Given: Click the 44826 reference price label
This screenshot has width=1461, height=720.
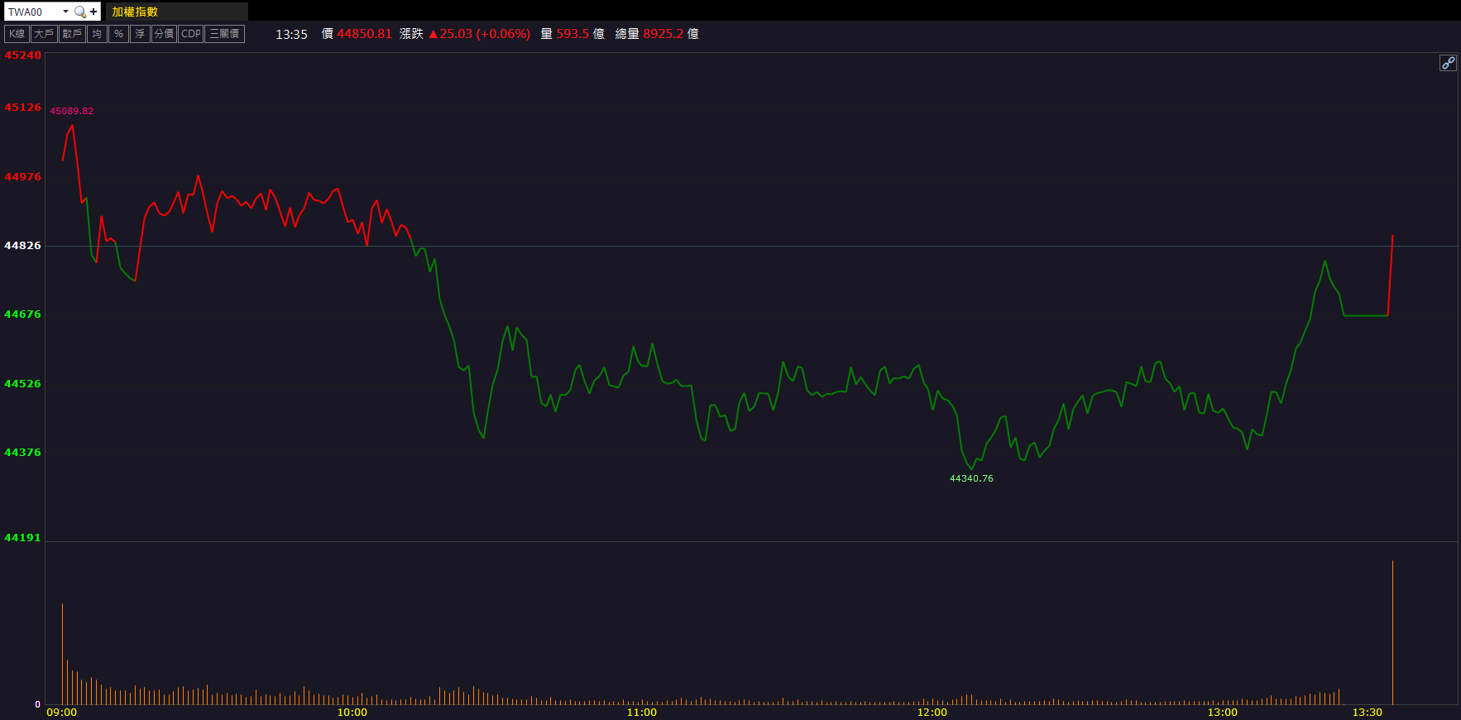Looking at the screenshot, I should pos(23,245).
